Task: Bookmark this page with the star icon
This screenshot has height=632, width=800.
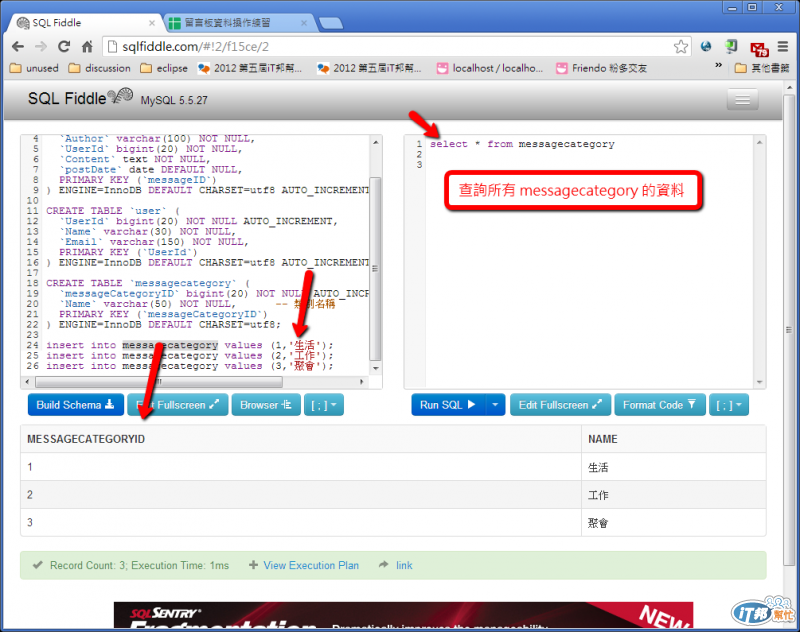Action: point(681,47)
